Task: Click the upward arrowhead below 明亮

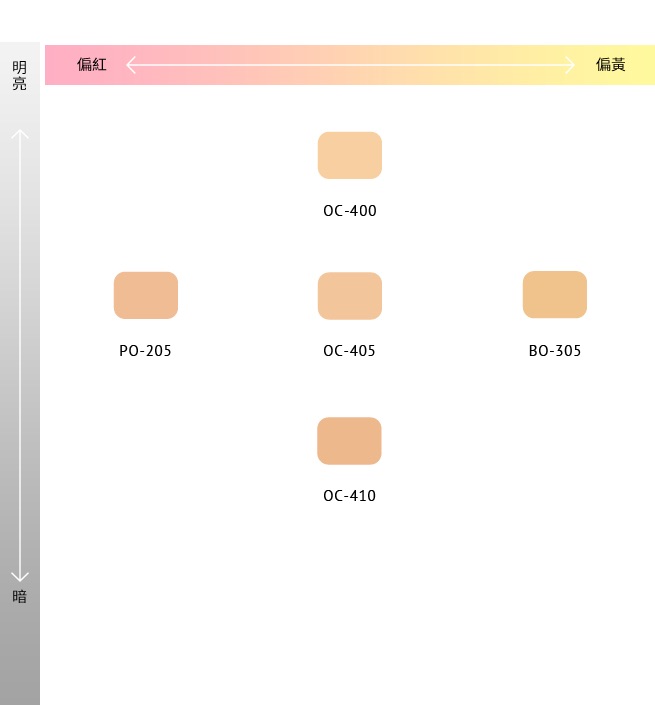Action: [x=20, y=134]
